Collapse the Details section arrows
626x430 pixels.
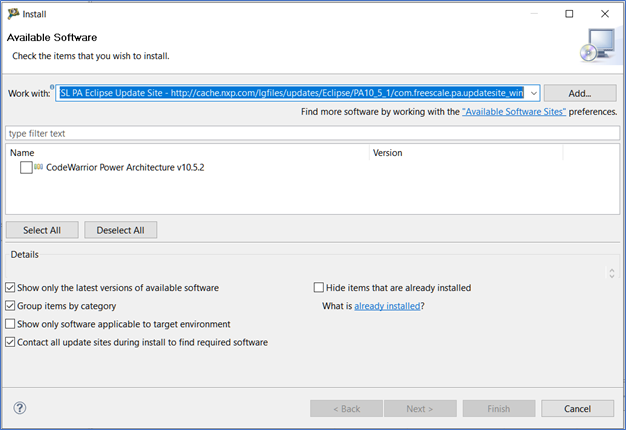[x=611, y=272]
